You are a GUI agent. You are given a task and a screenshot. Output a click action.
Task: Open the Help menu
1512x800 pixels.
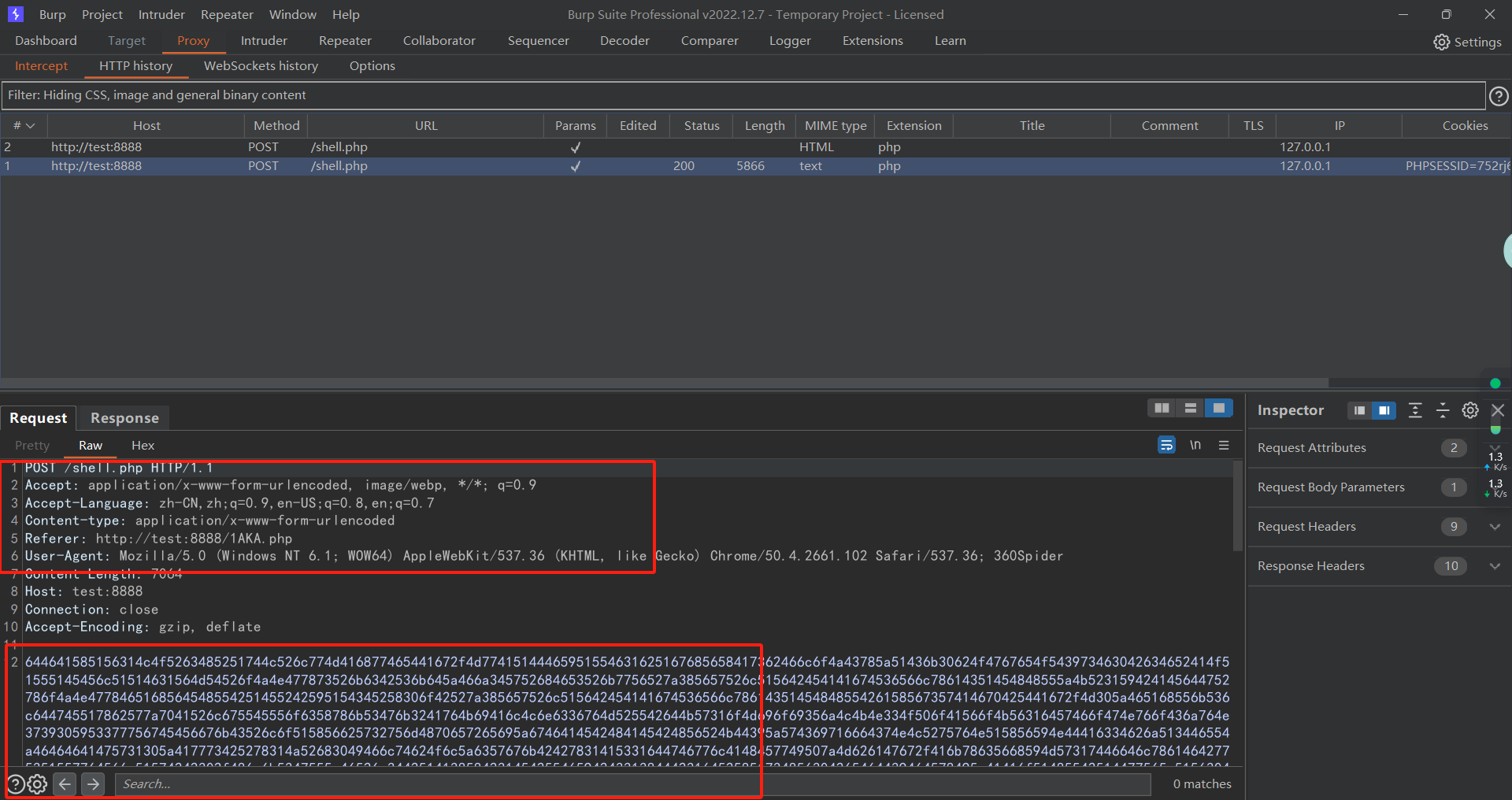[346, 14]
